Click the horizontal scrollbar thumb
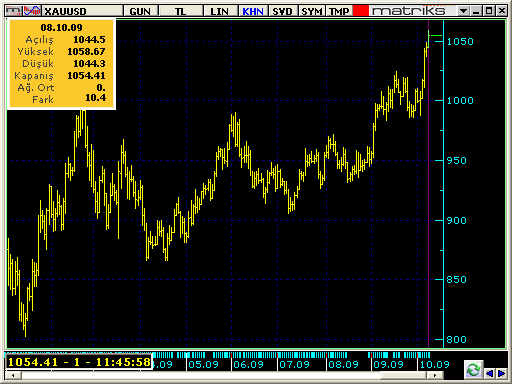 [x=403, y=375]
